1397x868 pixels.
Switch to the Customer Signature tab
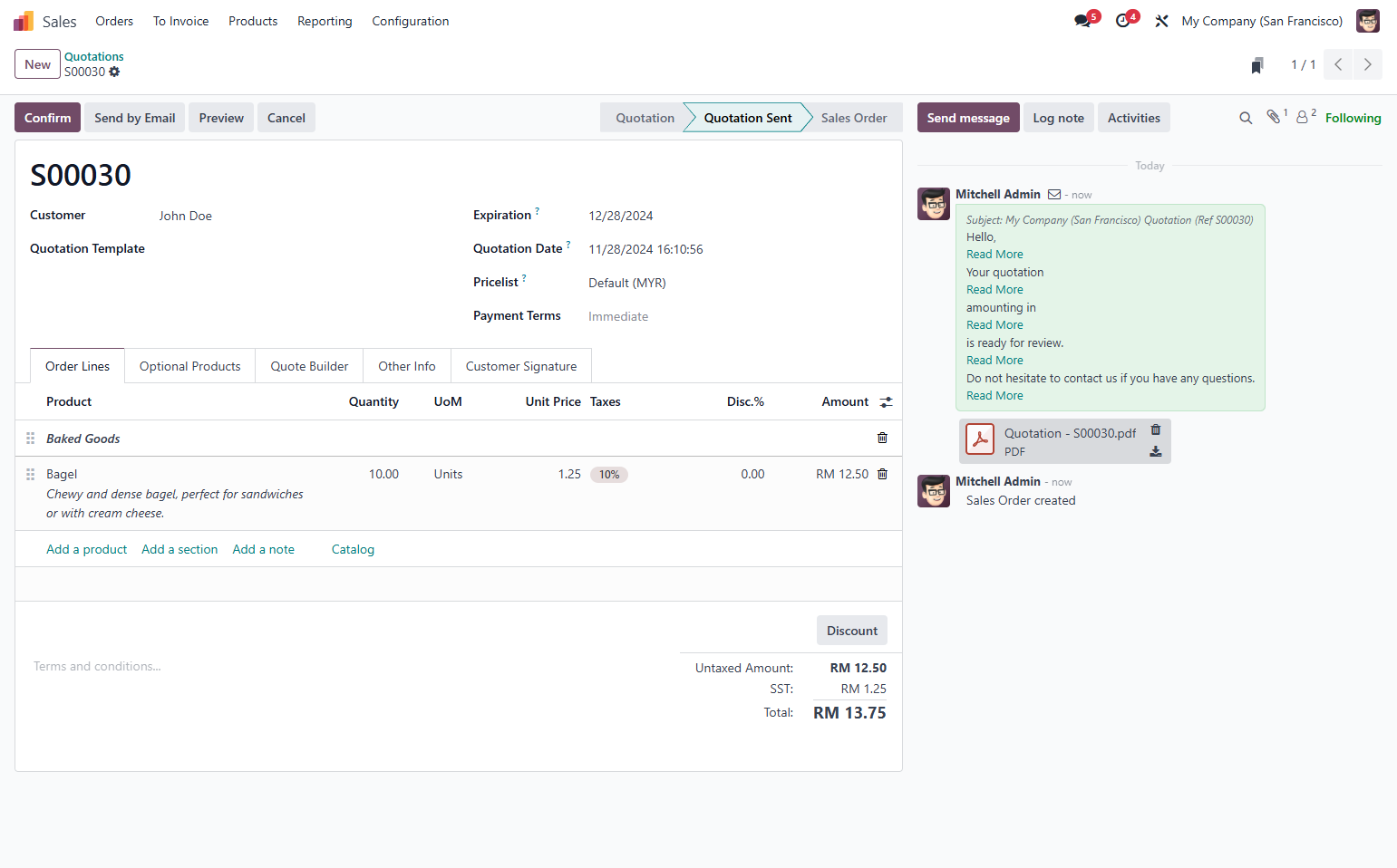[x=521, y=366]
